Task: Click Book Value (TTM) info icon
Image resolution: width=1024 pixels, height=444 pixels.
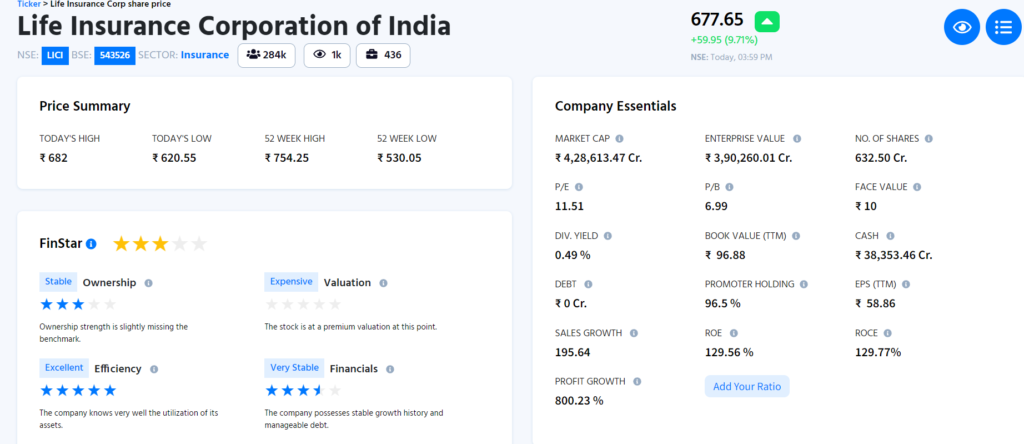Action: click(796, 236)
